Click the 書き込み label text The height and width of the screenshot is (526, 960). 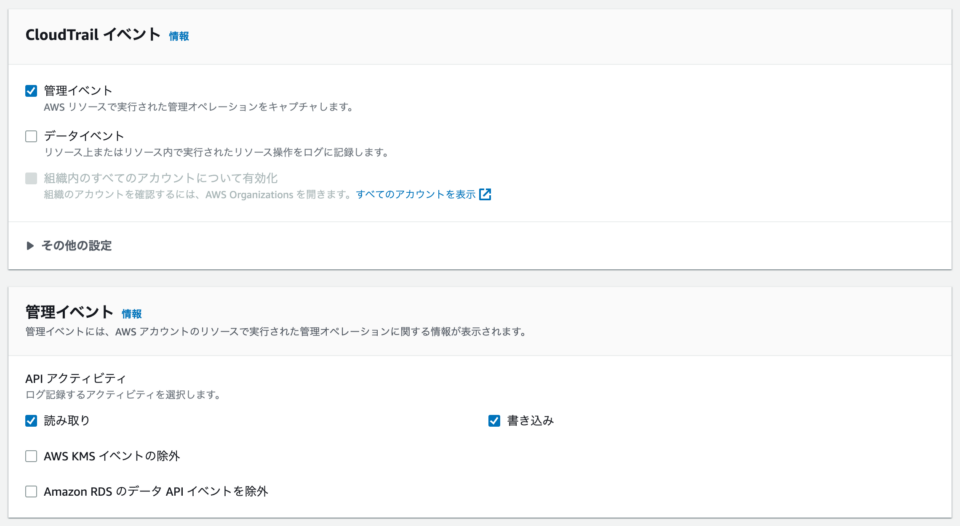click(x=530, y=421)
